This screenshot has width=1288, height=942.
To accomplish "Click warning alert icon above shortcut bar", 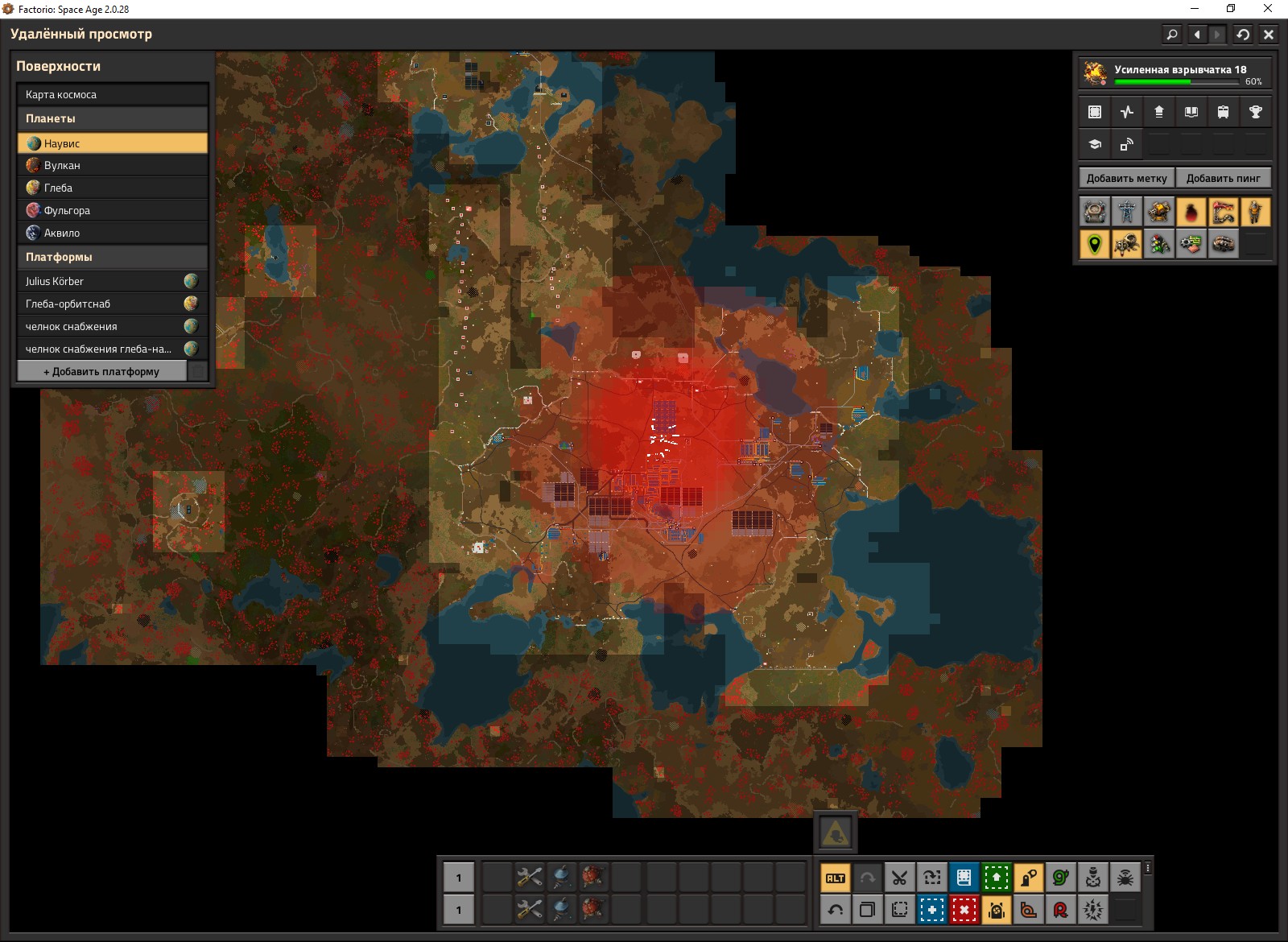I will tap(836, 833).
